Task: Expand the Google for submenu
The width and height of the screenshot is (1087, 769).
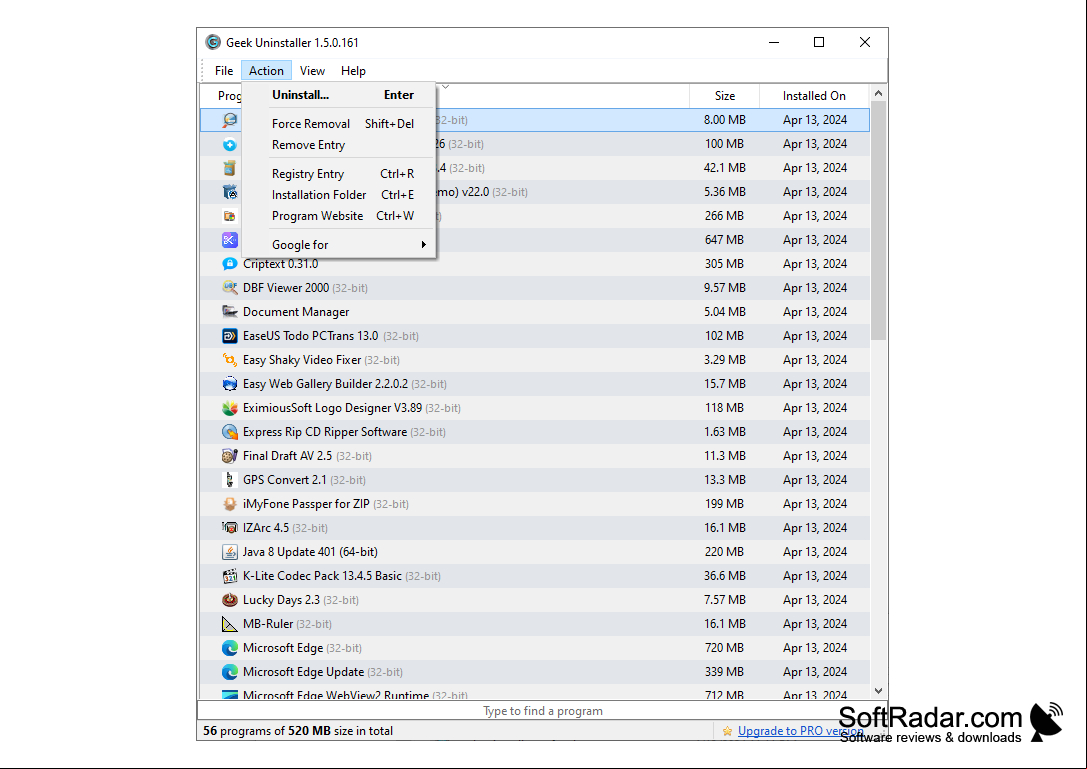Action: (x=339, y=245)
